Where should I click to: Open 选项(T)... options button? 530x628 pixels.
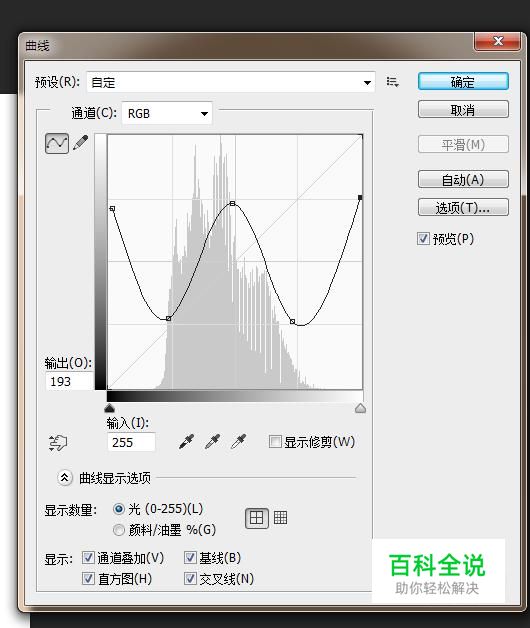(463, 207)
